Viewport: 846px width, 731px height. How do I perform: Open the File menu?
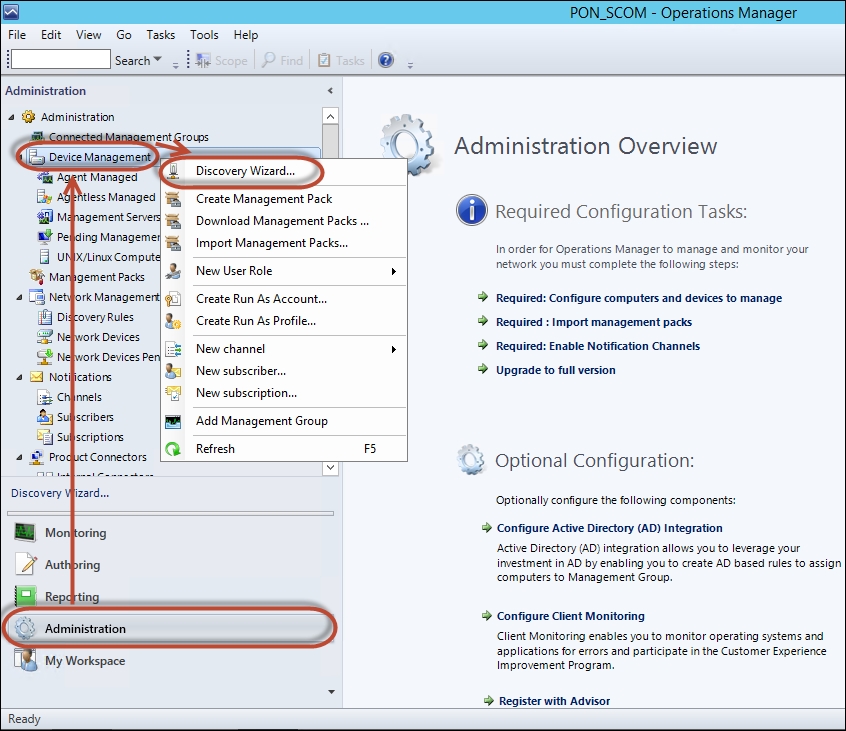pos(17,35)
